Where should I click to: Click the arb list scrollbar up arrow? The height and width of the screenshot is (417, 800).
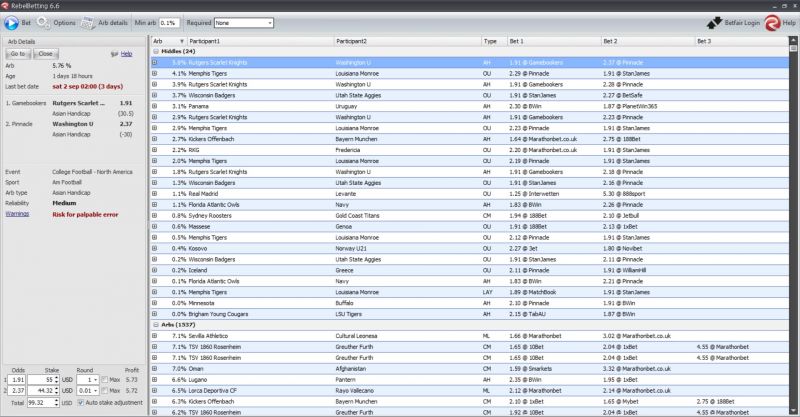click(793, 40)
